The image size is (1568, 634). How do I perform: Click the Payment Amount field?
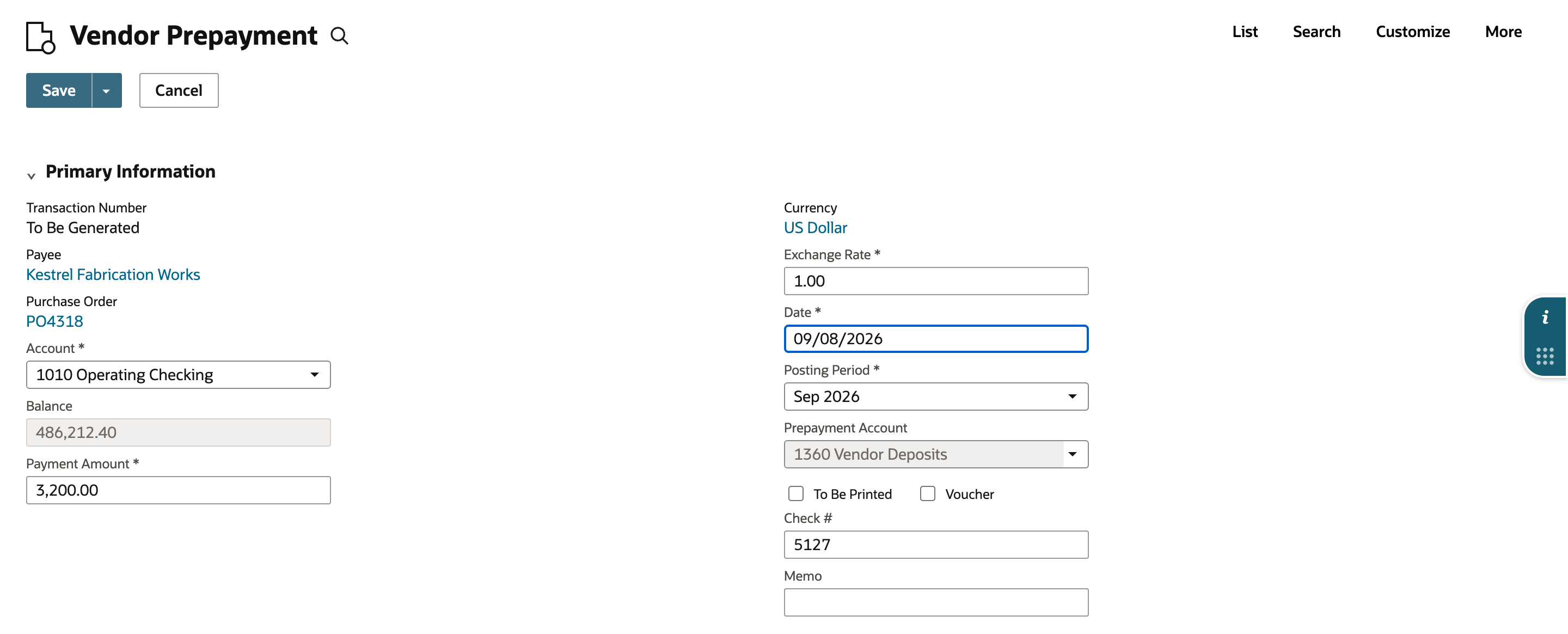click(179, 490)
